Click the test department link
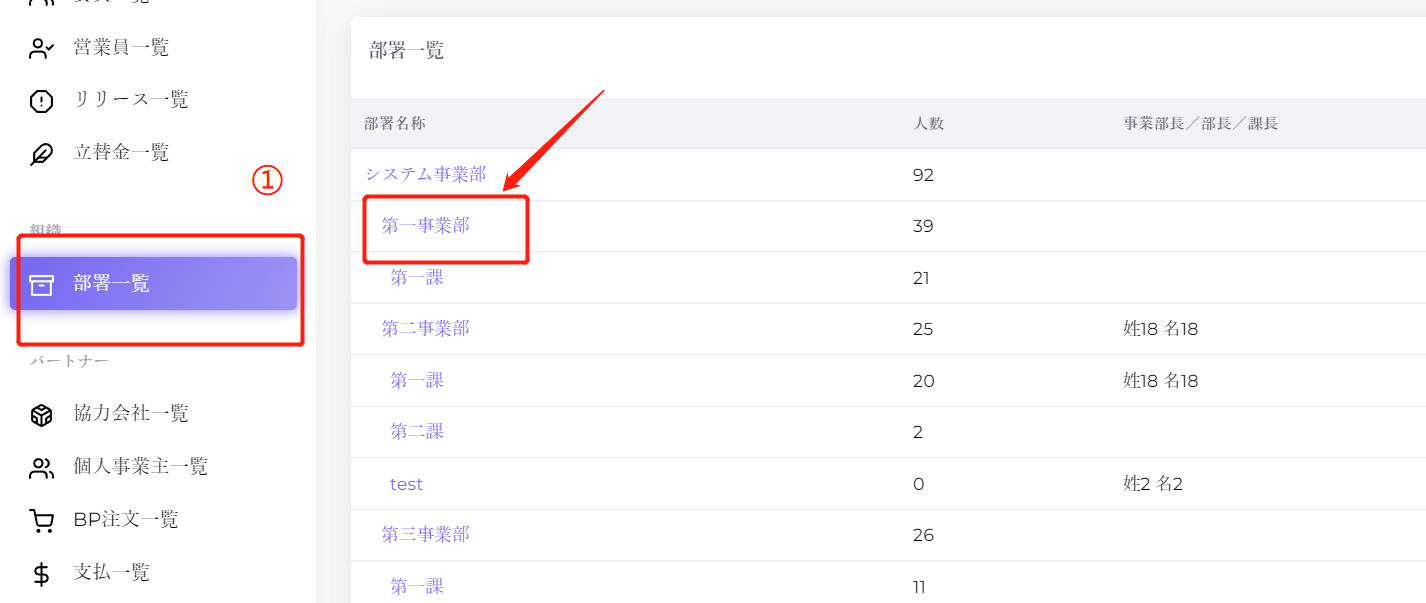This screenshot has height=603, width=1426. click(406, 484)
